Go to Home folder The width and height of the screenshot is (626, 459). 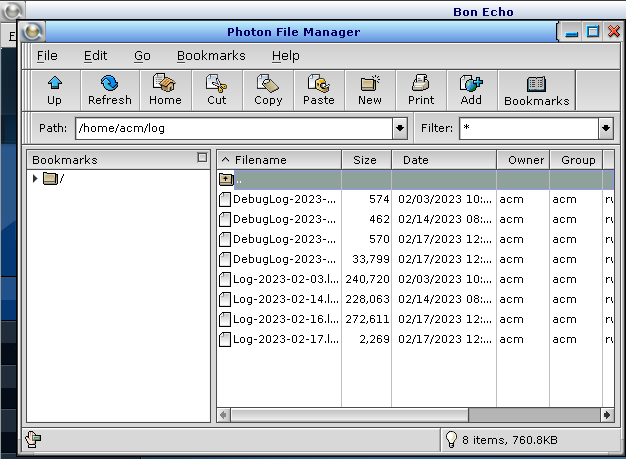tap(165, 90)
